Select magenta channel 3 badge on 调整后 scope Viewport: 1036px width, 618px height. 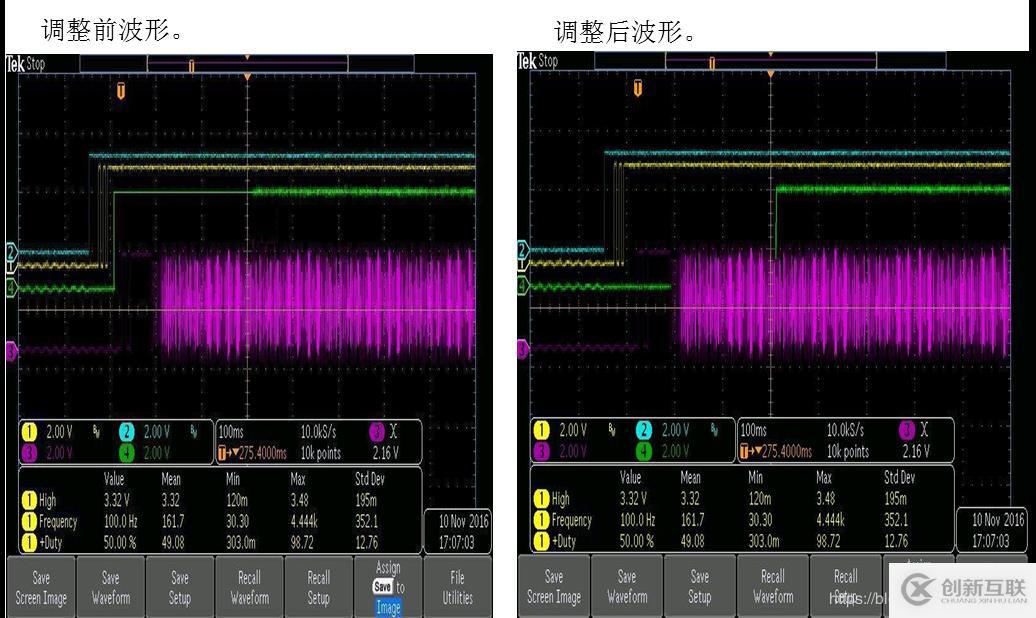point(541,451)
